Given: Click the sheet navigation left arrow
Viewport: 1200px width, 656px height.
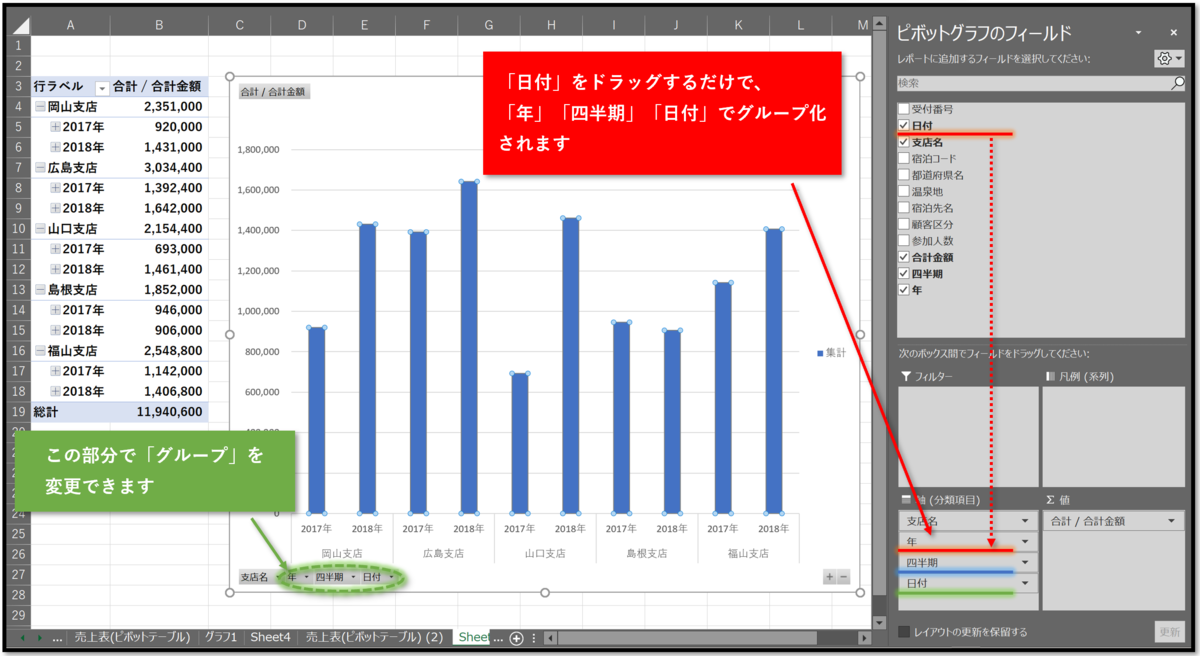Looking at the screenshot, I should pos(23,640).
